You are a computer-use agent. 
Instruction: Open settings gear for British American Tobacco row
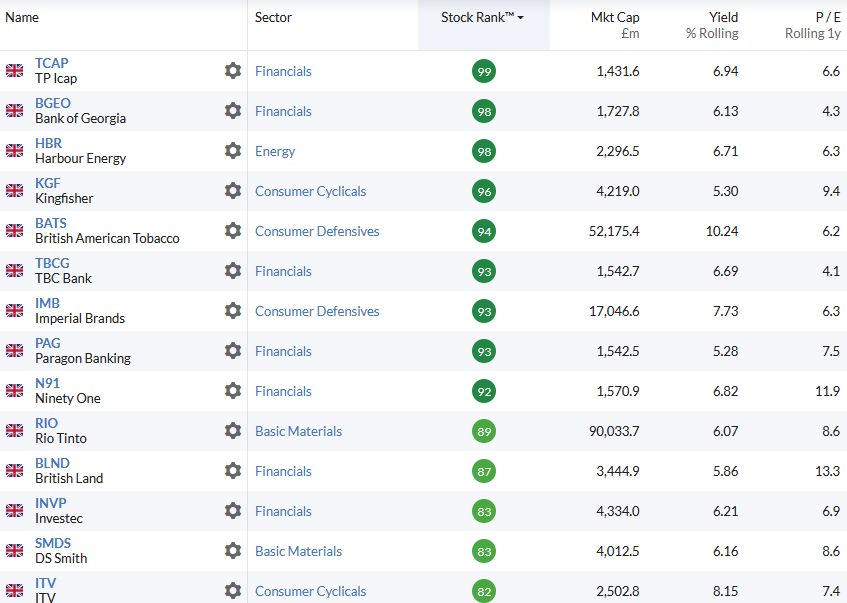(233, 230)
